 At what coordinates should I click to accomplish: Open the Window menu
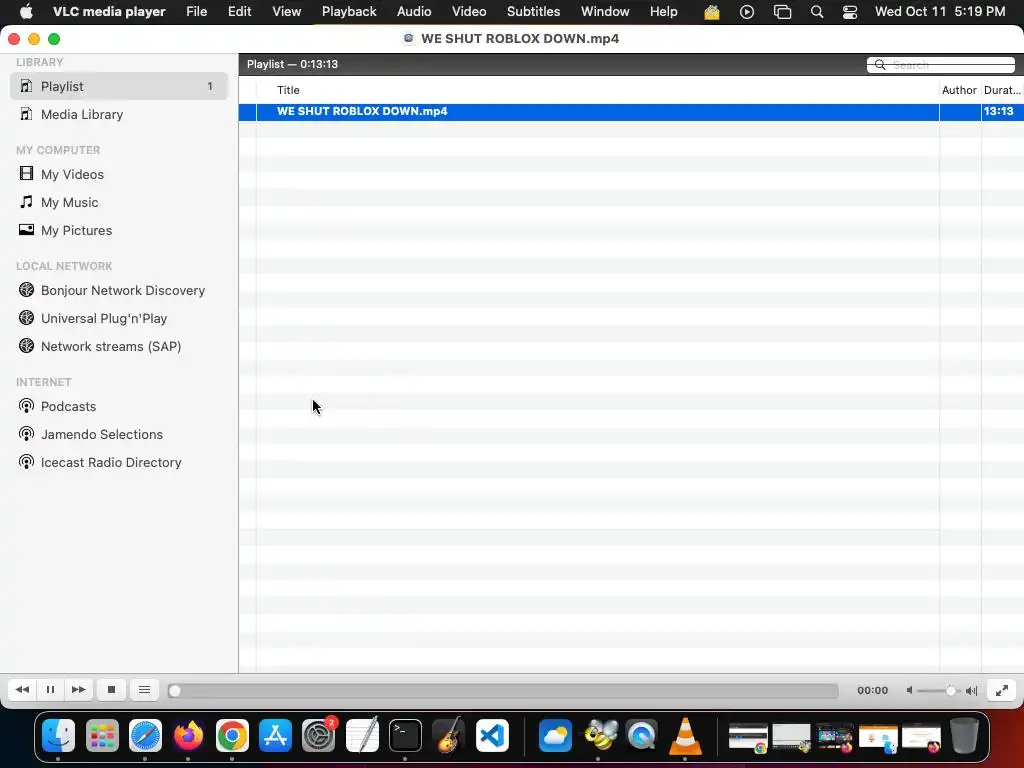click(x=605, y=12)
